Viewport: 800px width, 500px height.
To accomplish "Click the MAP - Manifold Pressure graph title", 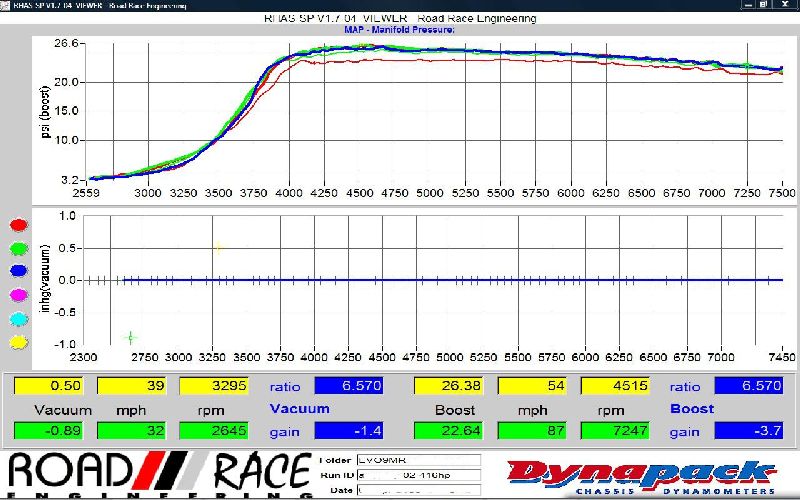I will (399, 30).
